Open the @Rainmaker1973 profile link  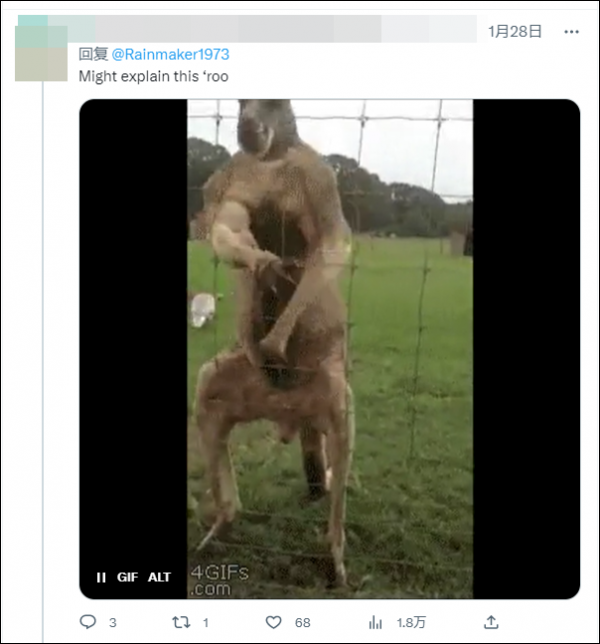tap(170, 54)
